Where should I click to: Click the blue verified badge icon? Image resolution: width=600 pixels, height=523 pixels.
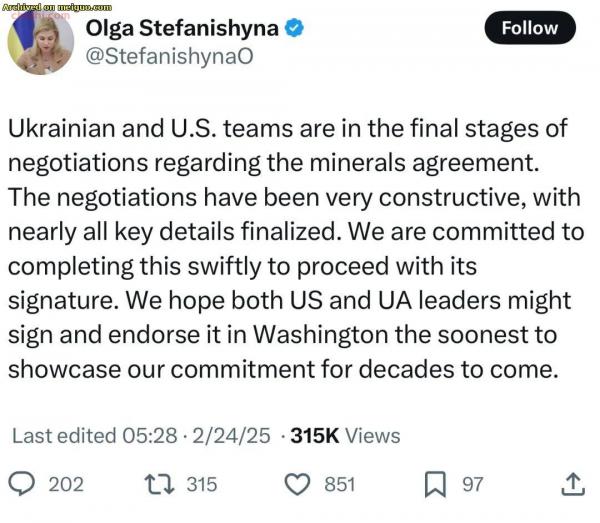(x=294, y=28)
